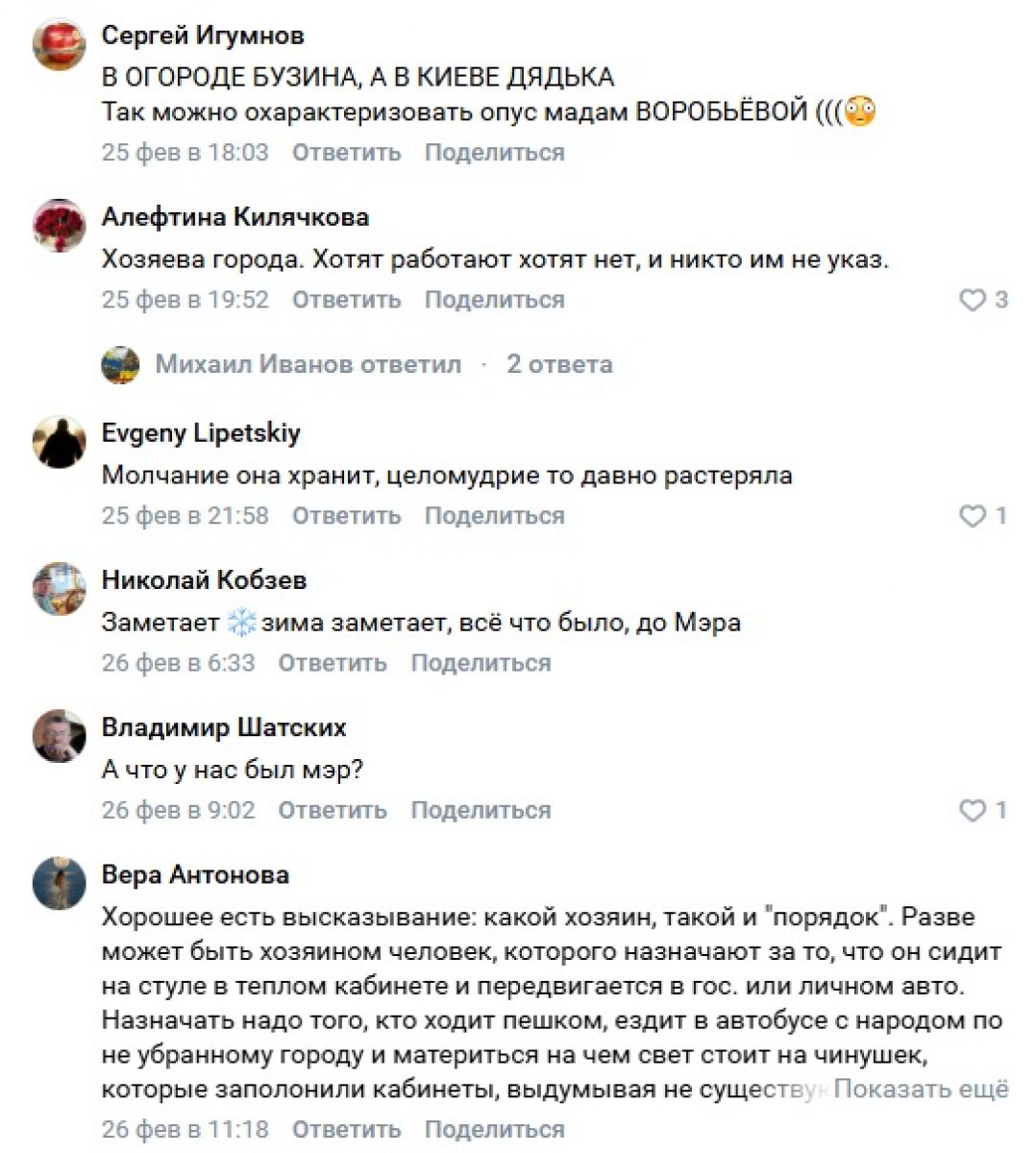Open Evgeny Lipetskiy's dark silhouette avatar
Viewport: 1036px width, 1153px height.
tap(59, 441)
